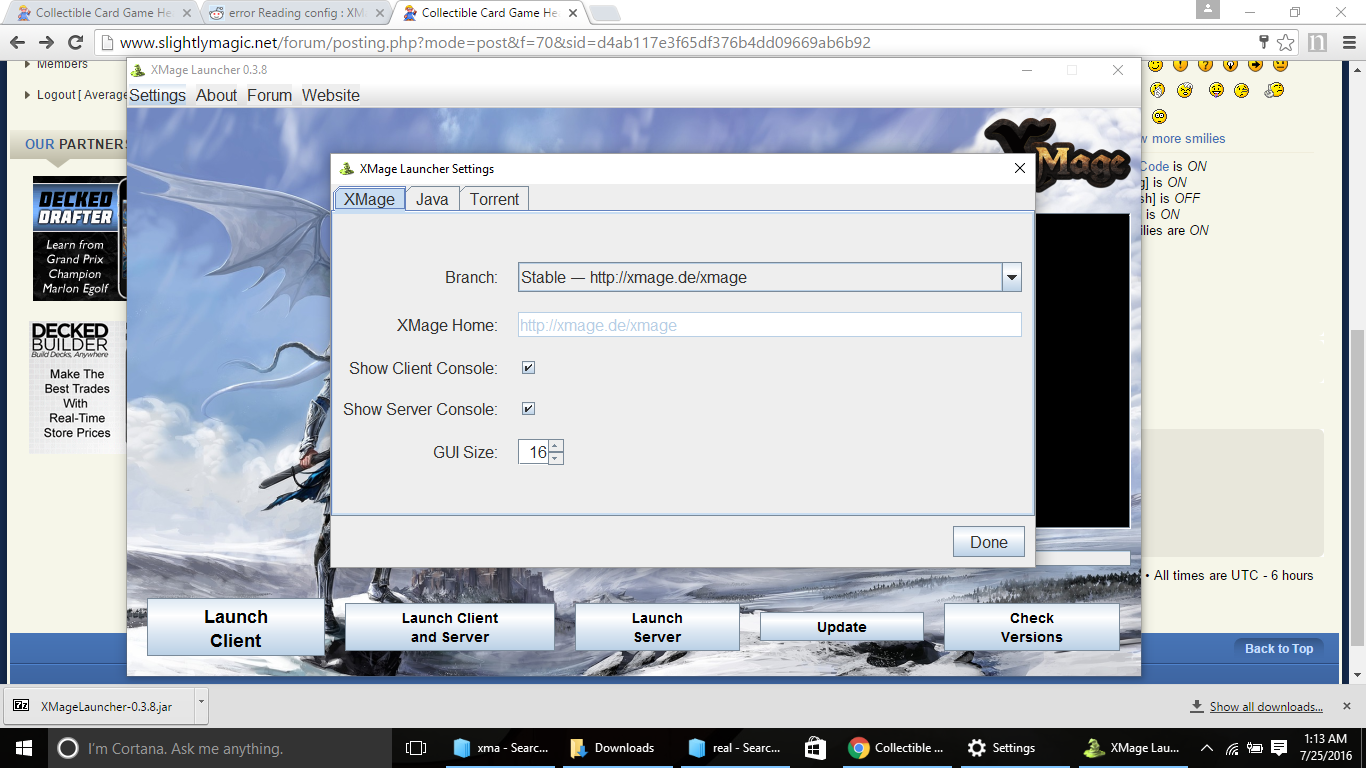Click the Cortana search box

[x=220, y=748]
